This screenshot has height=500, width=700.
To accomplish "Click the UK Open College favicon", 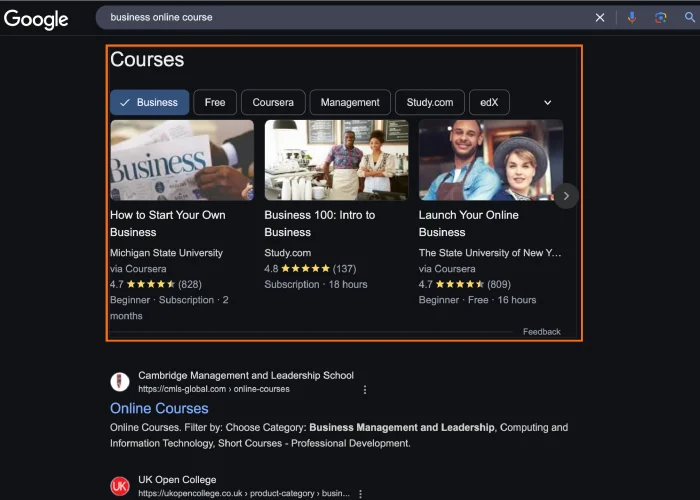I will 120,486.
